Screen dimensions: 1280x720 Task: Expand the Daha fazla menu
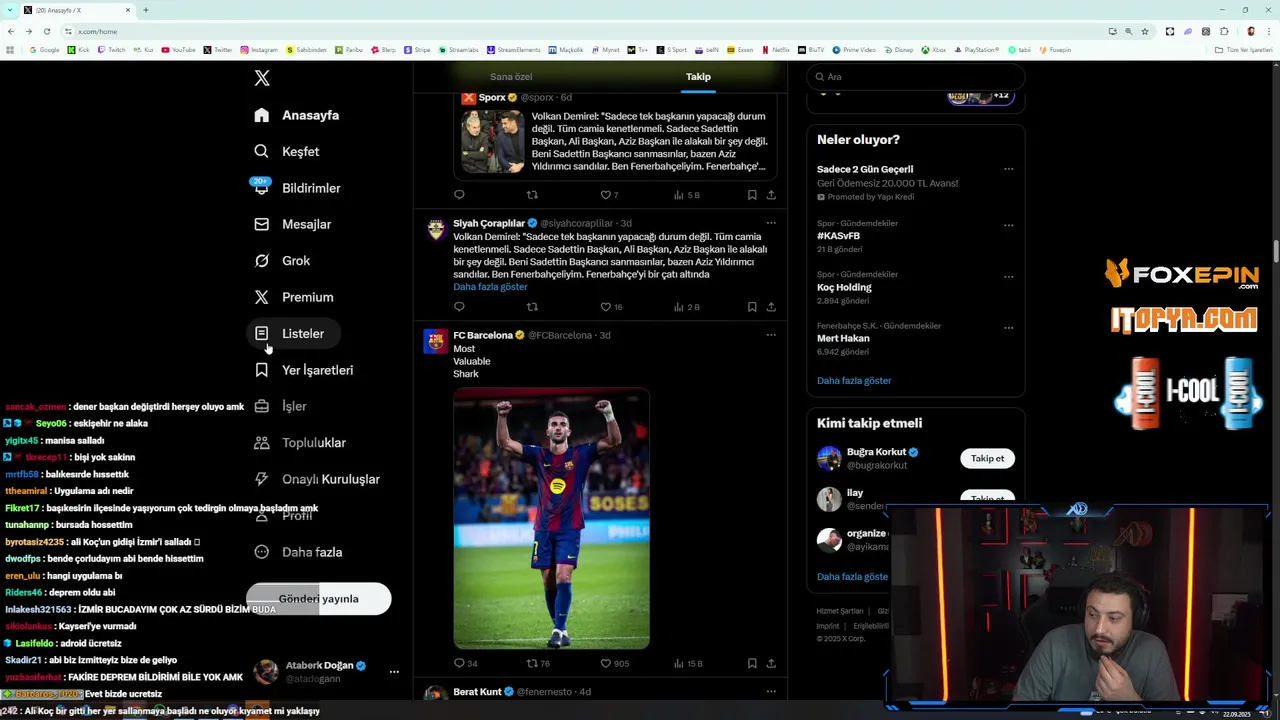[298, 552]
